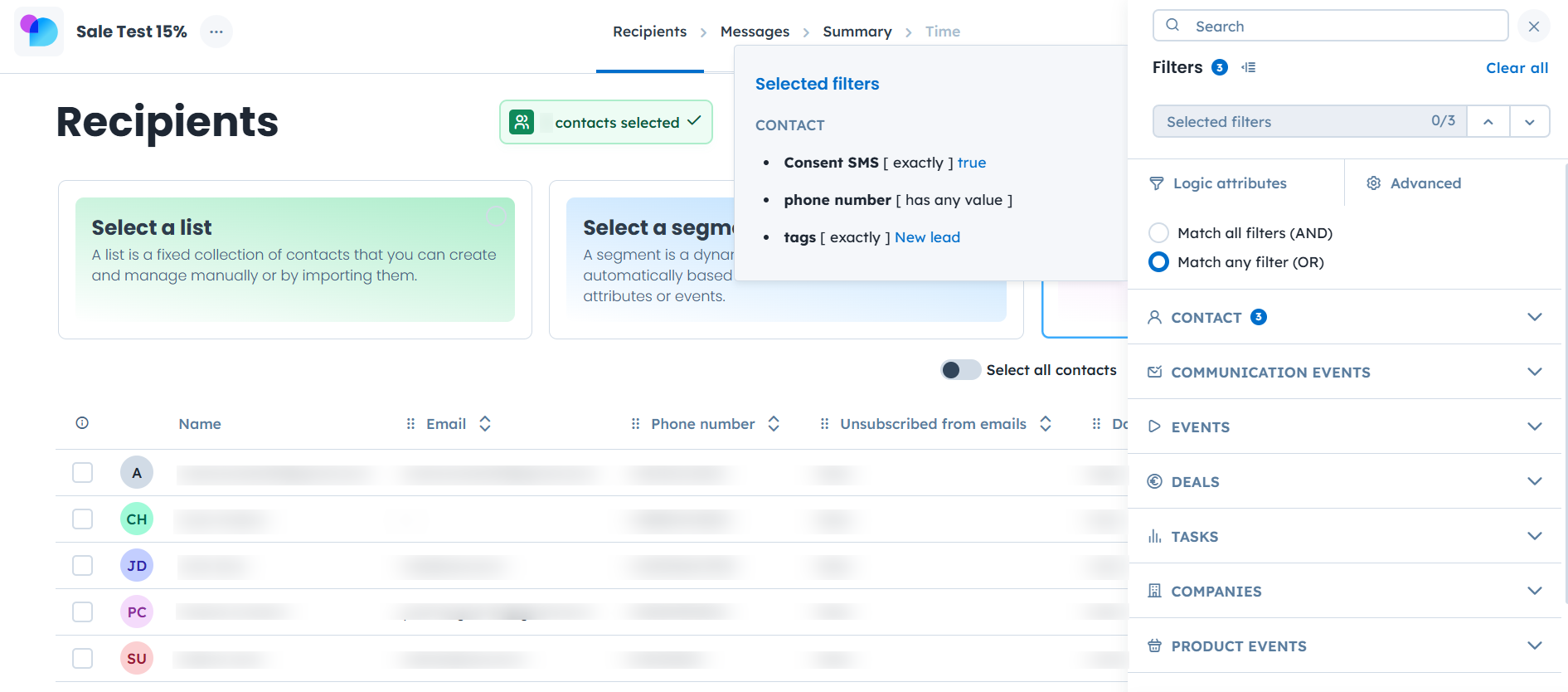The width and height of the screenshot is (1568, 692).
Task: Expand the CONTACT filter section
Action: pos(1535,317)
